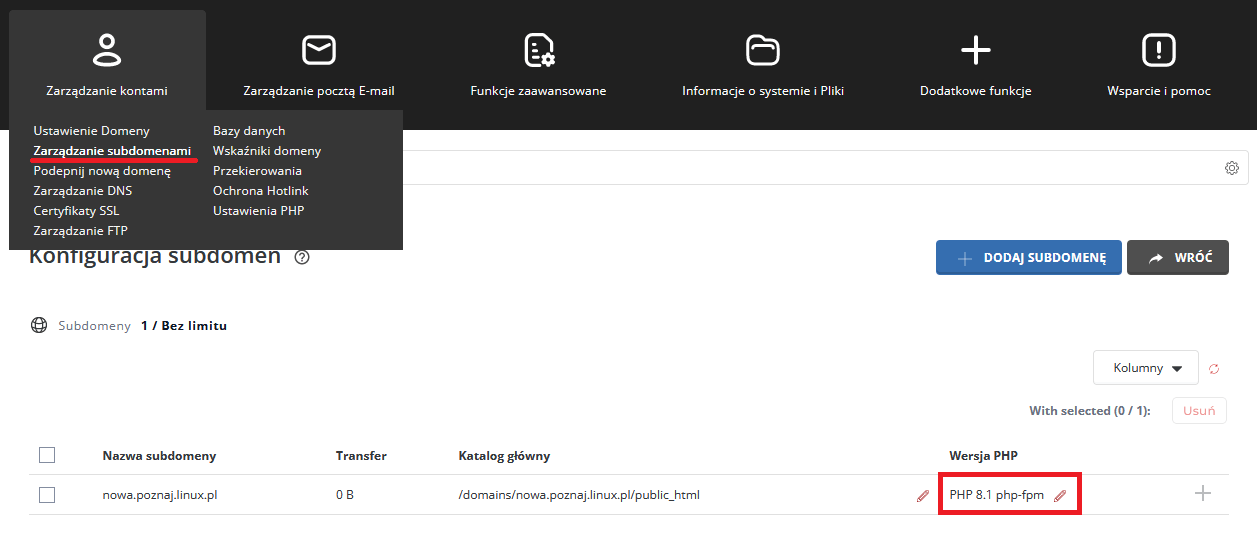
Task: Edit Katalog główny with the pencil icon
Action: pyautogui.click(x=922, y=495)
